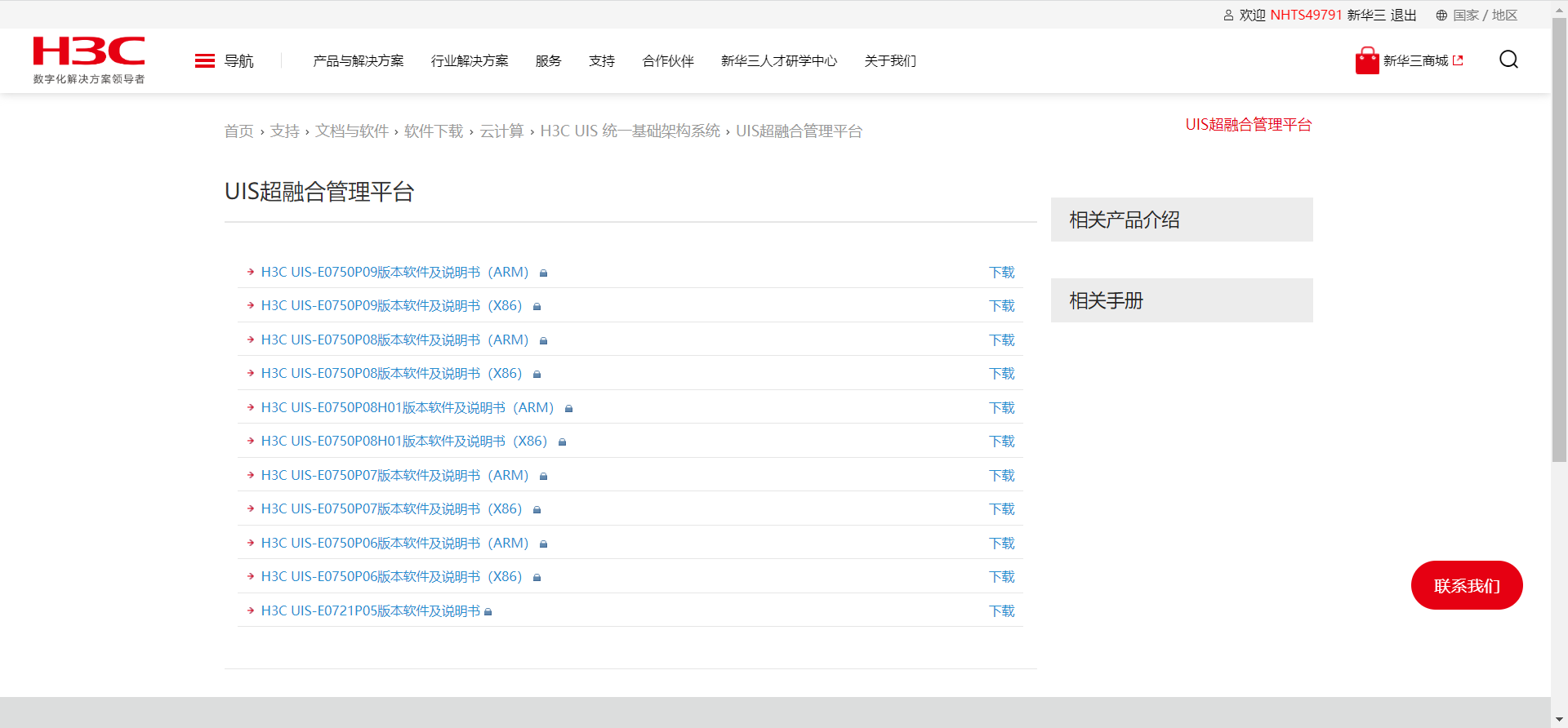This screenshot has width=1568, height=728.
Task: Open the 新华三商城 store link
Action: [1416, 61]
